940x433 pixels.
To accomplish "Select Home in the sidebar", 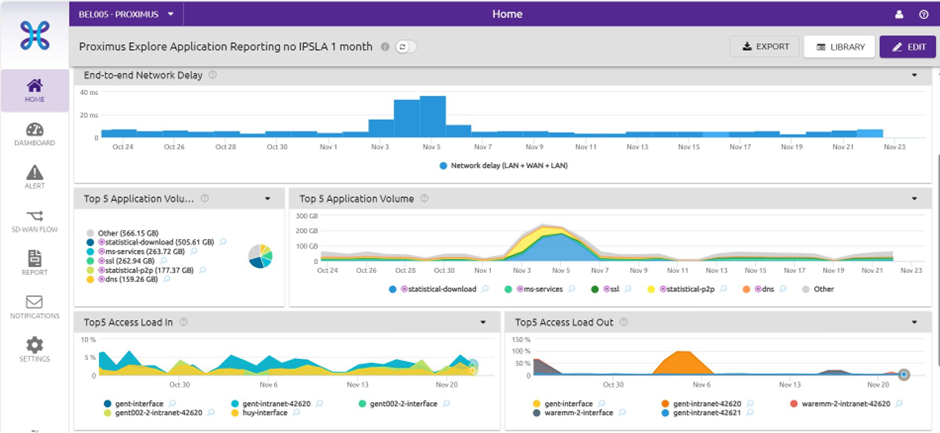I will (x=34, y=90).
